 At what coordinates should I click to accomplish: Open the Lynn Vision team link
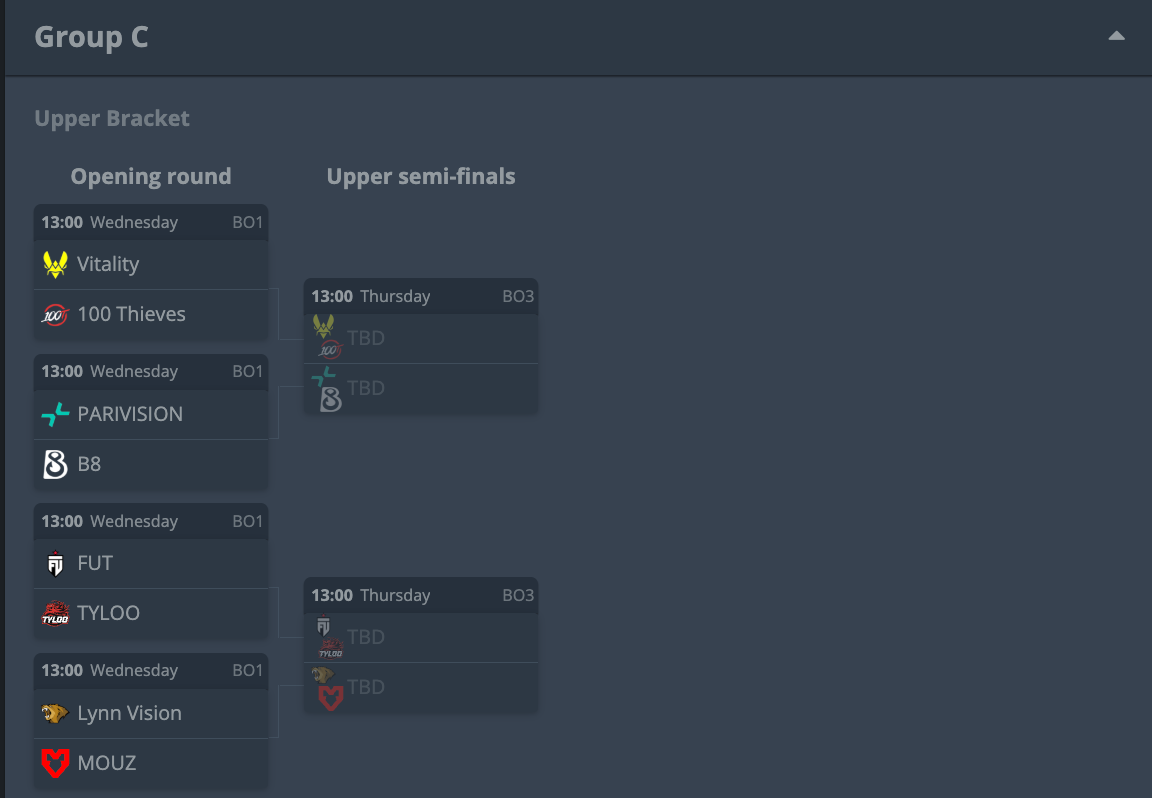pyautogui.click(x=129, y=713)
